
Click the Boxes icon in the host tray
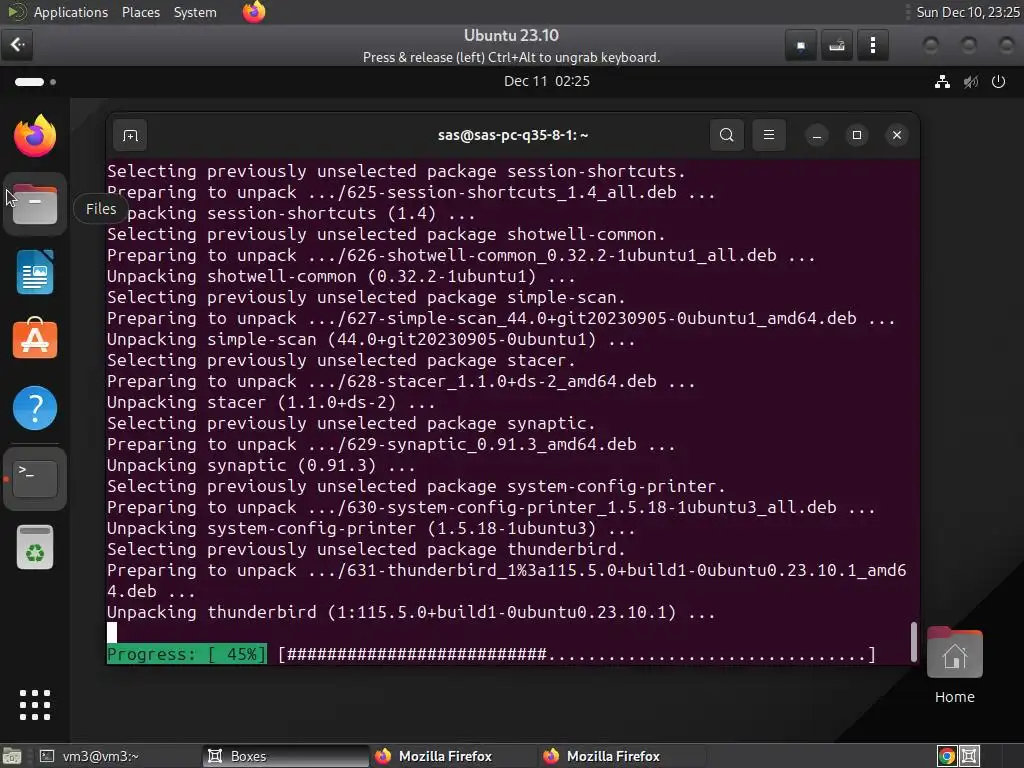coord(969,756)
